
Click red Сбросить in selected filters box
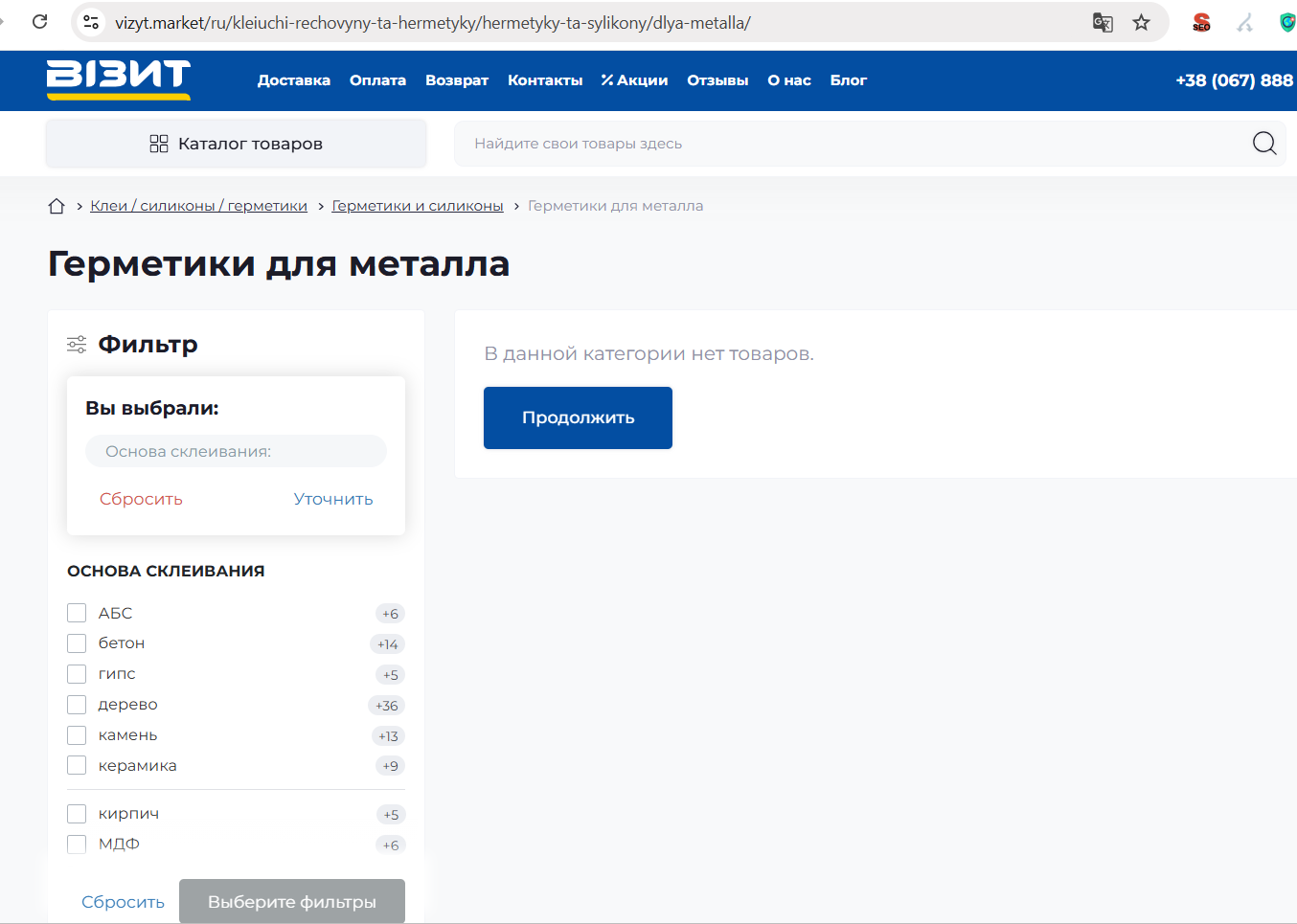pyautogui.click(x=141, y=499)
